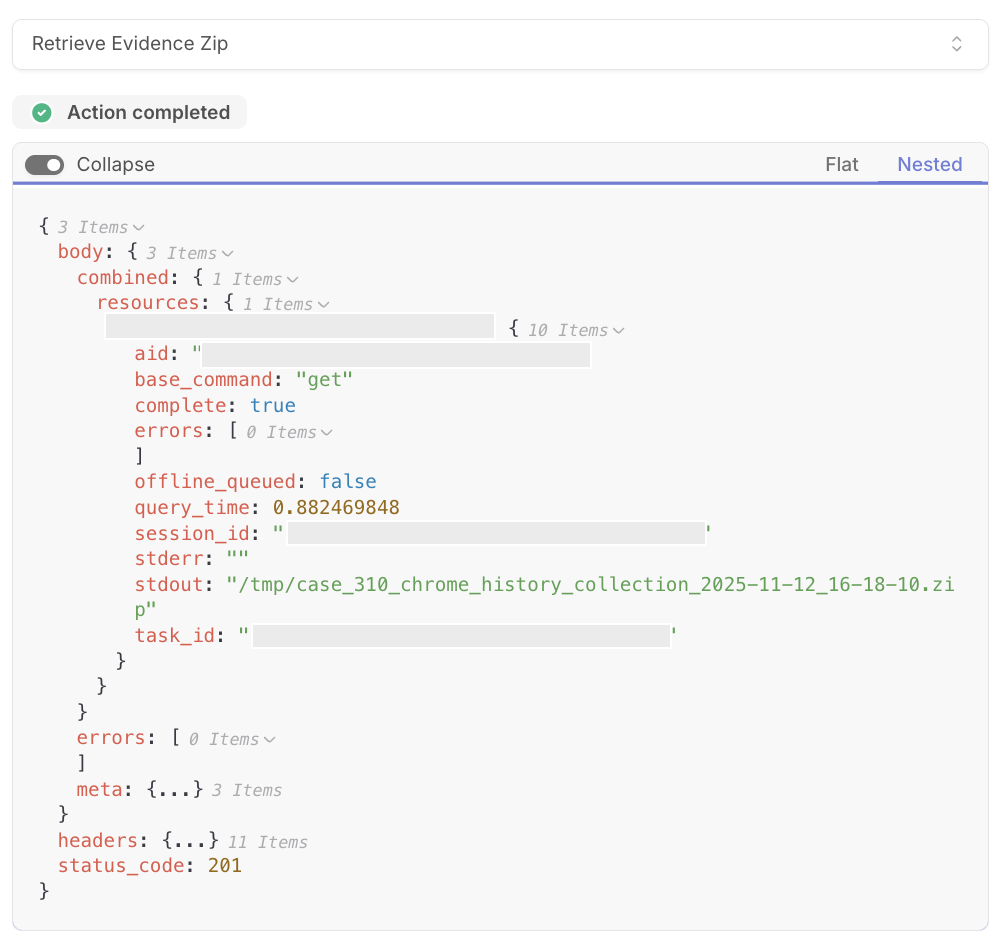The width and height of the screenshot is (1006, 950).
Task: Click the status_code value 201
Action: point(225,866)
